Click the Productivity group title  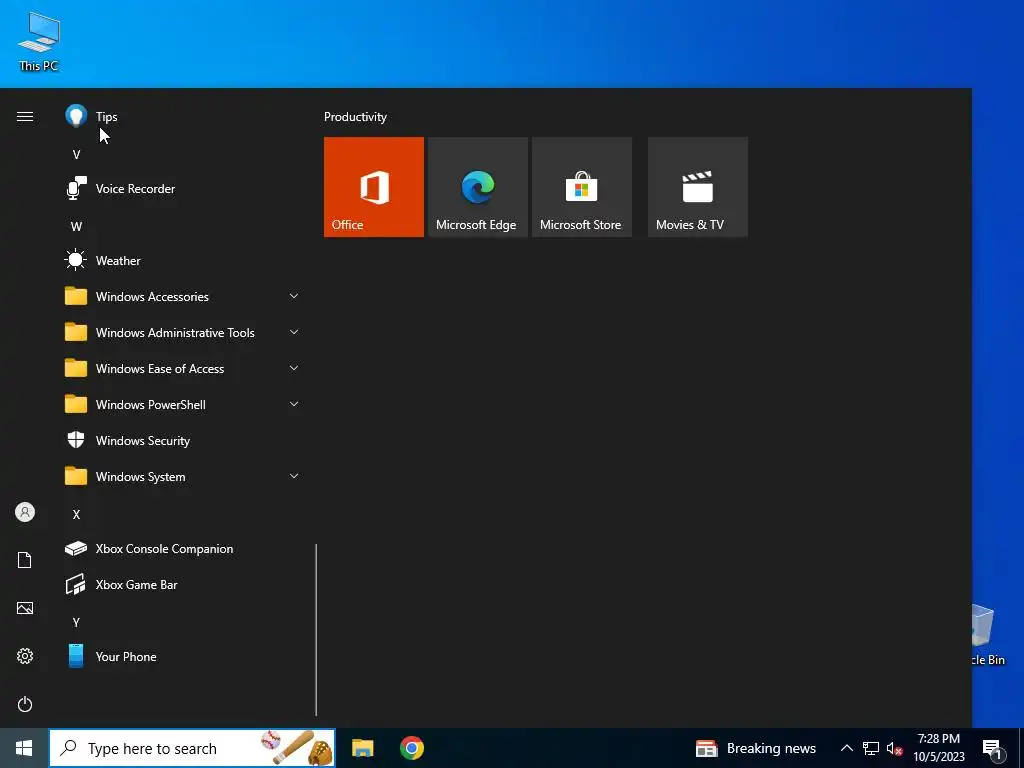click(355, 117)
